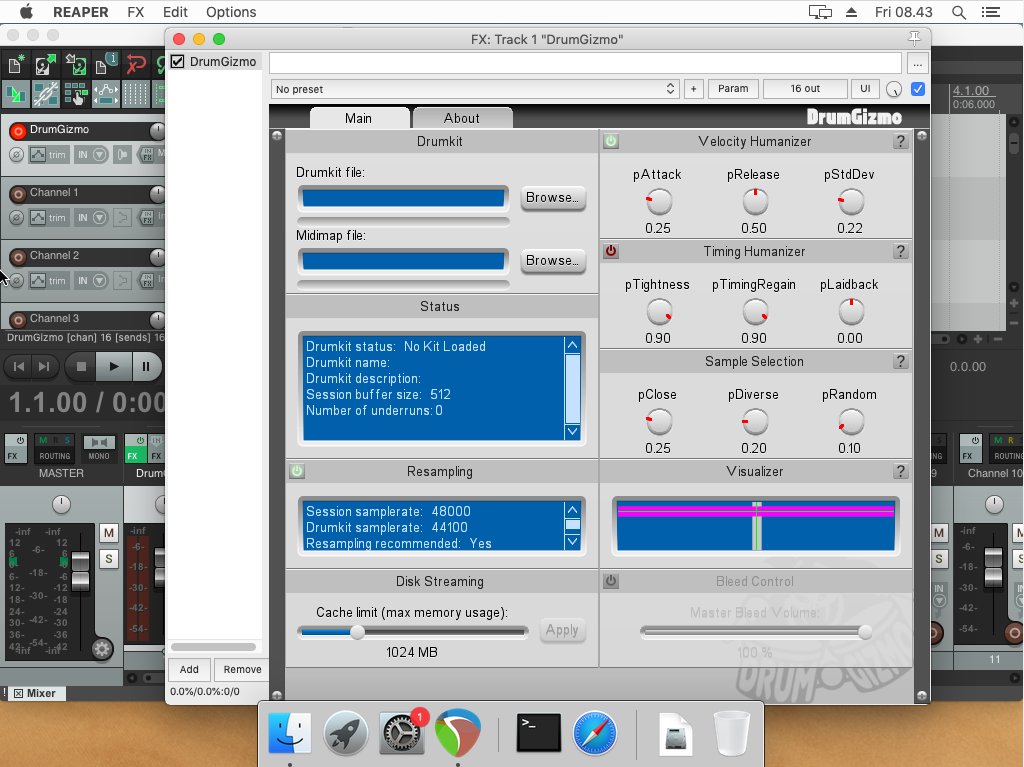Click the FX options ellipsis button
The width and height of the screenshot is (1024, 767).
click(x=918, y=64)
